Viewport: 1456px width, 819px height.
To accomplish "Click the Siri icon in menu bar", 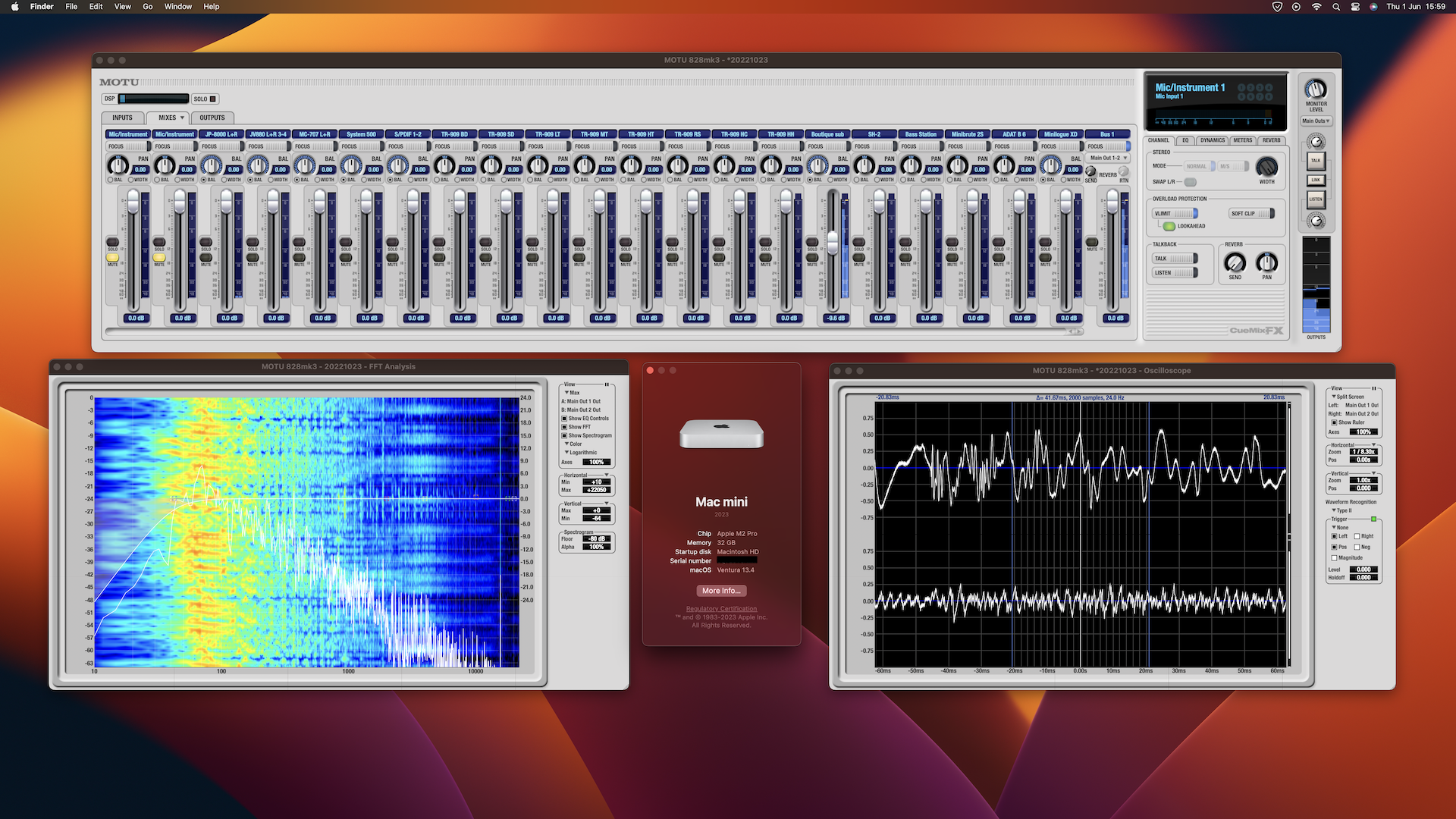I will pyautogui.click(x=1373, y=6).
